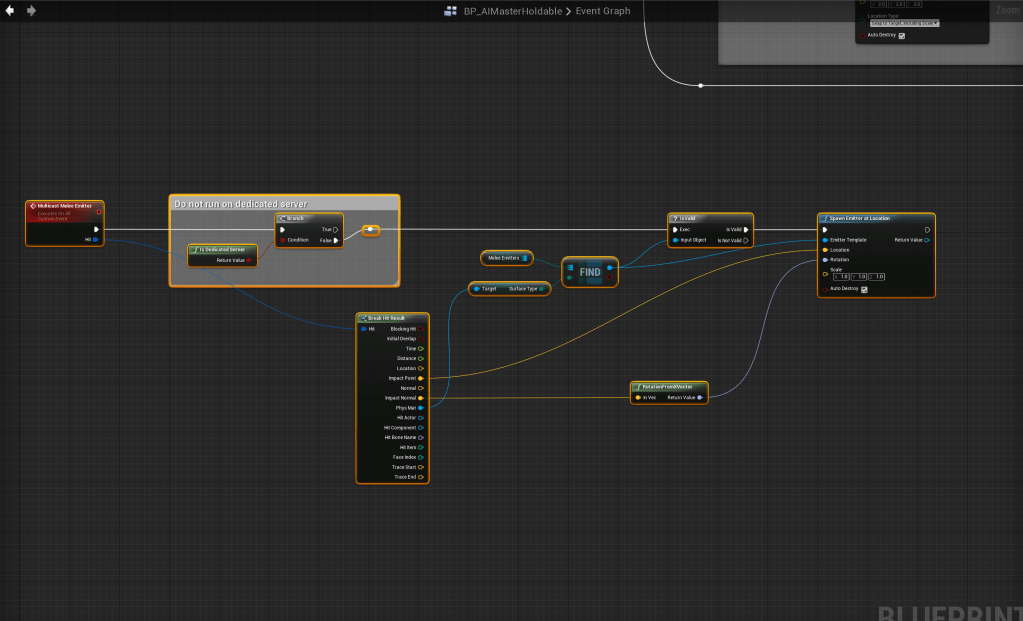Select the Is Dedicated Server function node
This screenshot has height=621, width=1023.
click(222, 249)
